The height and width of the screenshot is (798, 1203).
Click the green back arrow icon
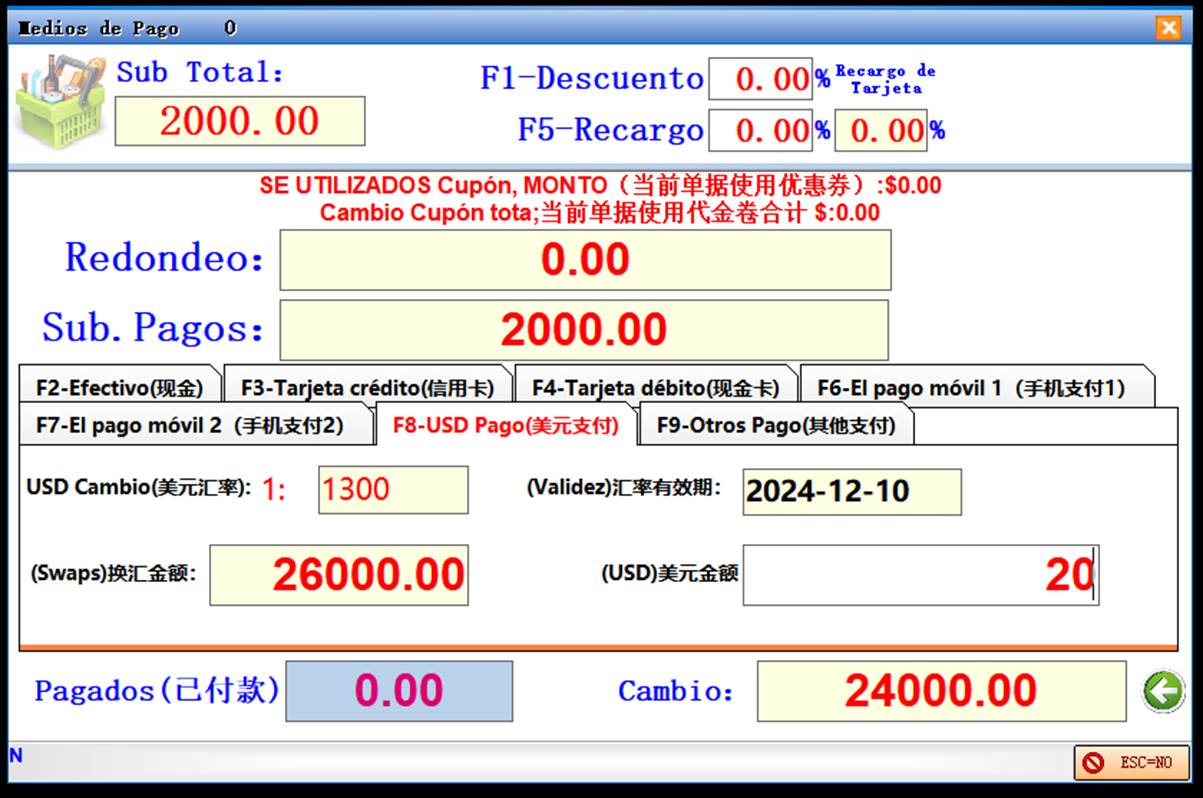coord(1163,692)
